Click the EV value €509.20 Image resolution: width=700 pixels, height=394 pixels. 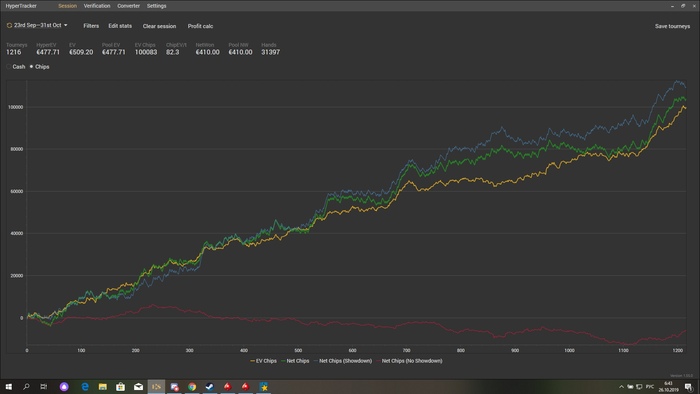click(81, 52)
